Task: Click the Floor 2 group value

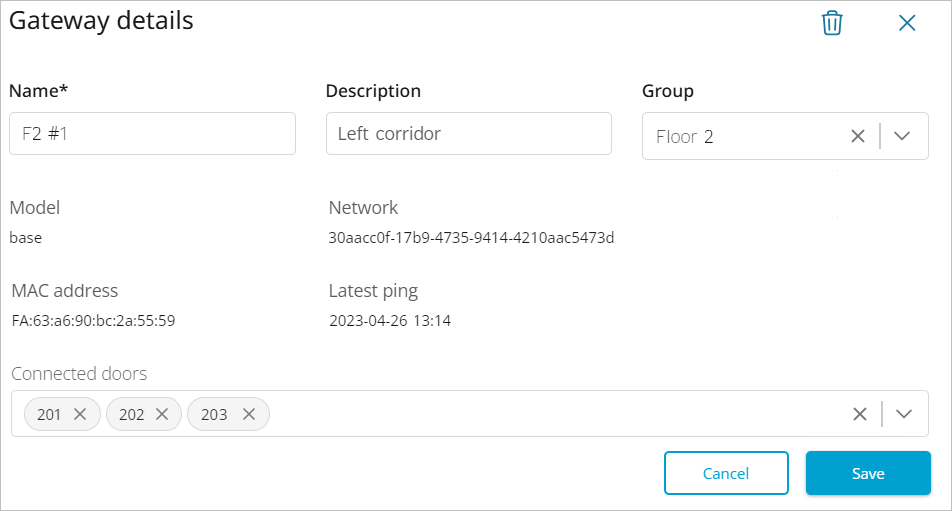Action: 685,137
